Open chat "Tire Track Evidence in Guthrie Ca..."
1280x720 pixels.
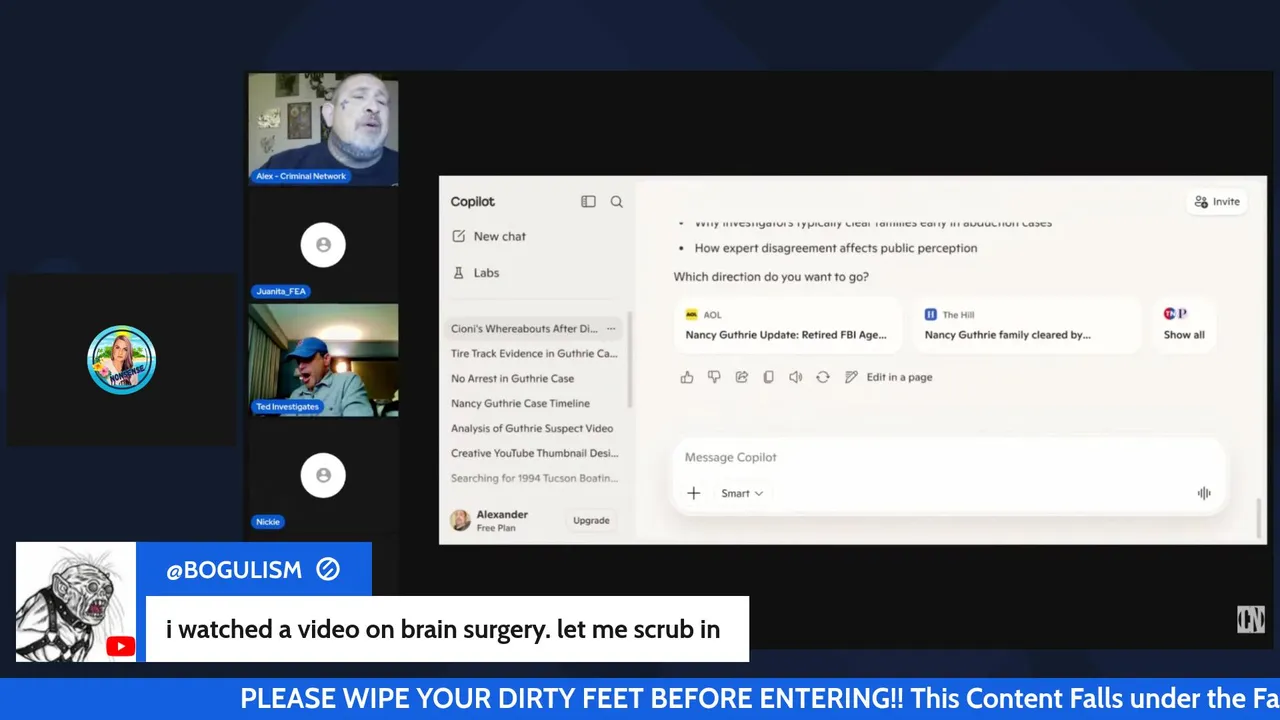coord(534,353)
